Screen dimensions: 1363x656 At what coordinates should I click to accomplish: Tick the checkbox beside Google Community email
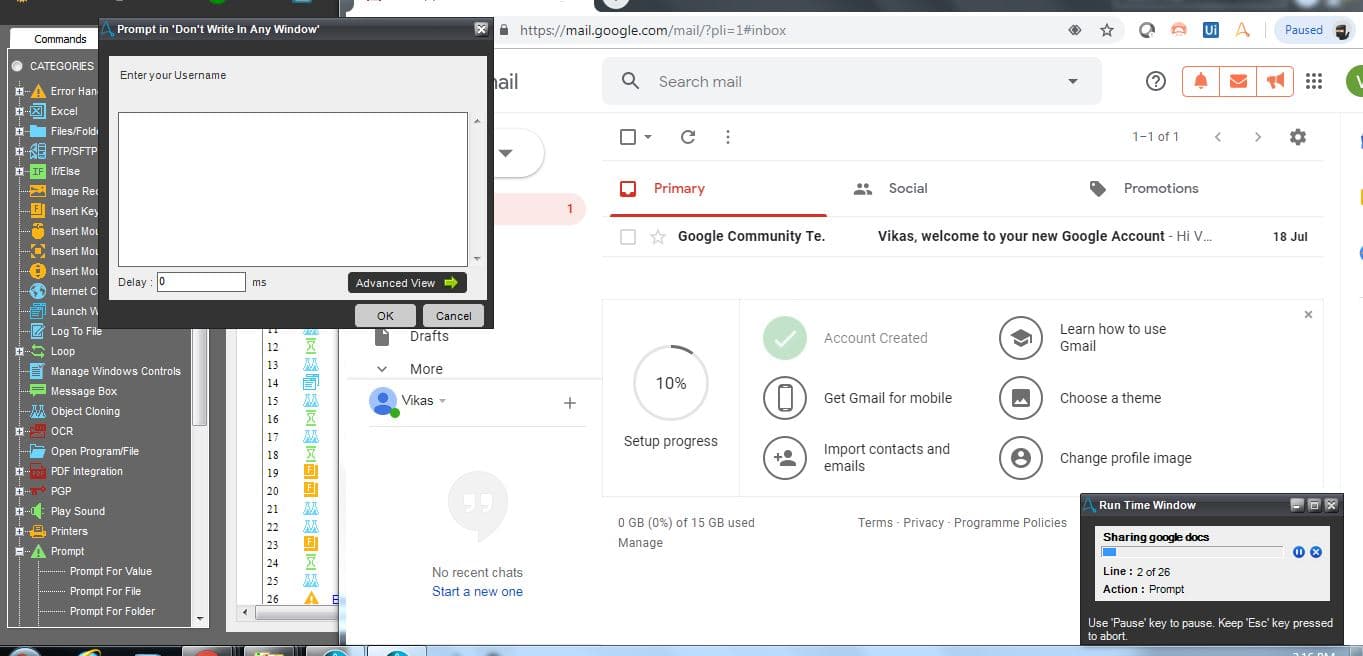(x=628, y=237)
